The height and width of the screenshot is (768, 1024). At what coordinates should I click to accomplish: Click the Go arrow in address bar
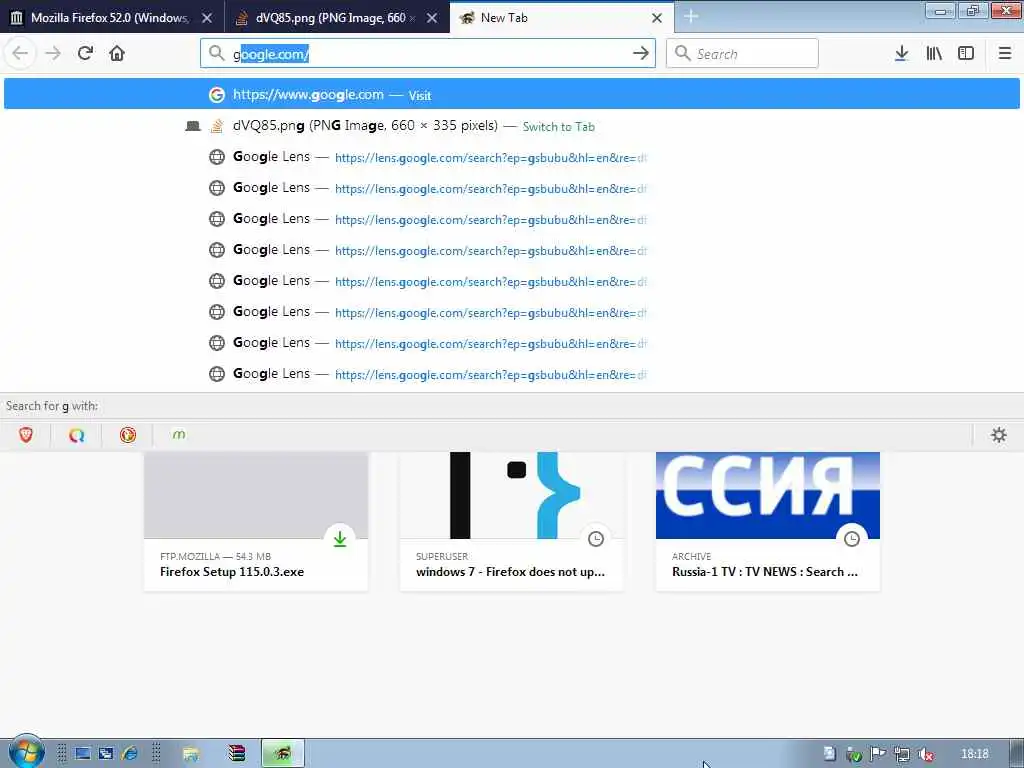(x=641, y=53)
